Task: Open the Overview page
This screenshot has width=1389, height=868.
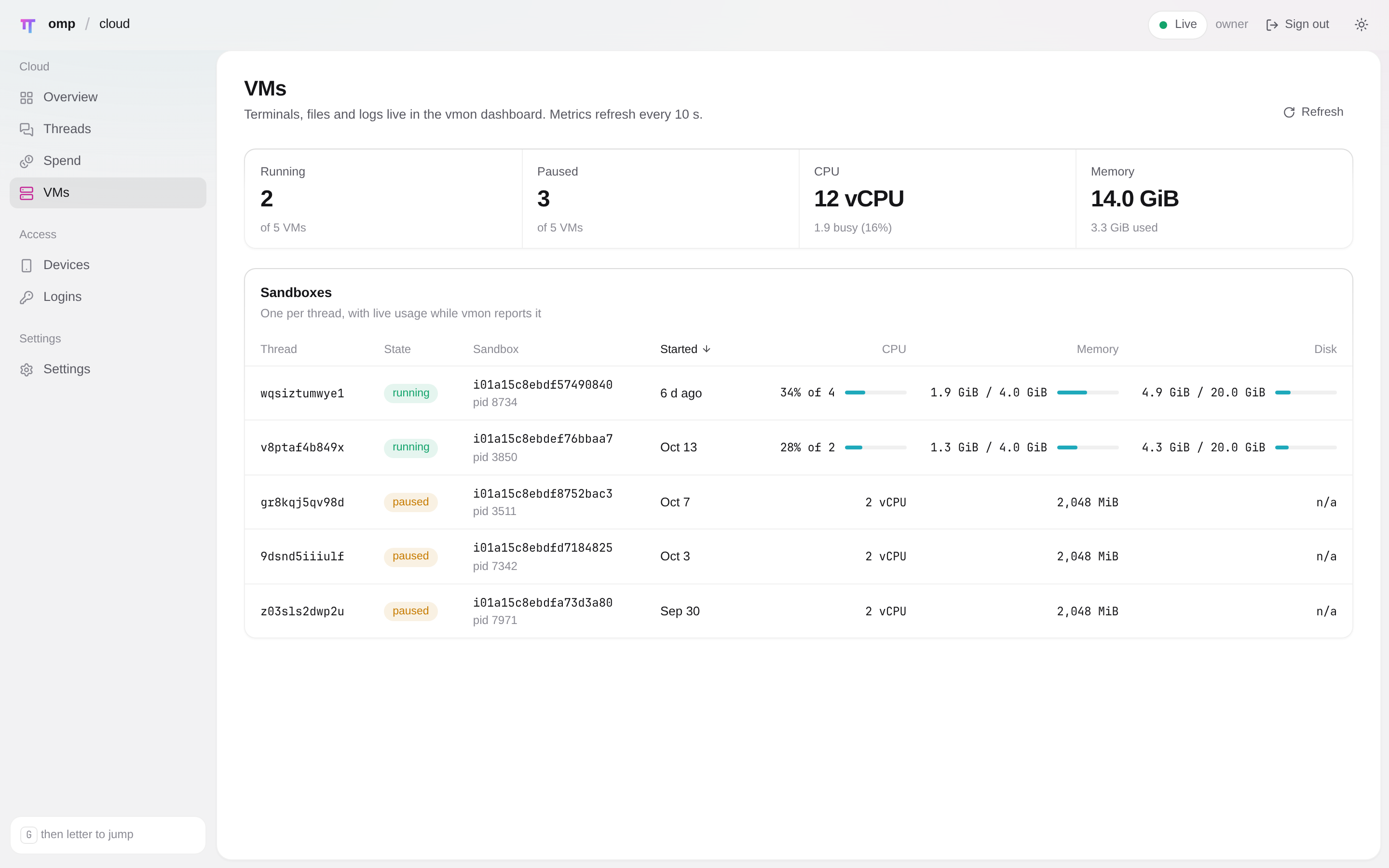Action: tap(108, 97)
